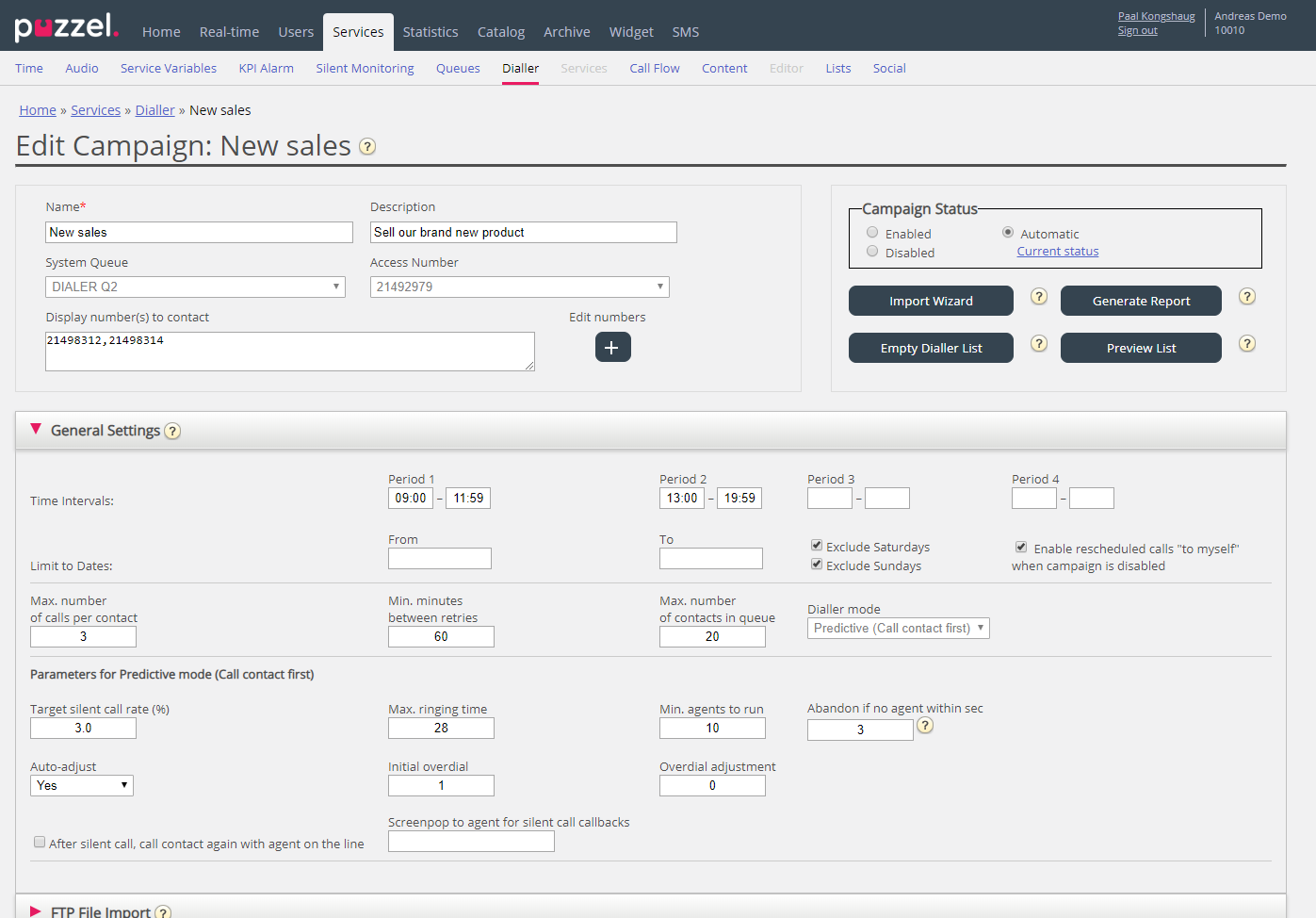Screen dimensions: 1316x918
Task: Switch to the Call Flow tab
Action: 654,69
